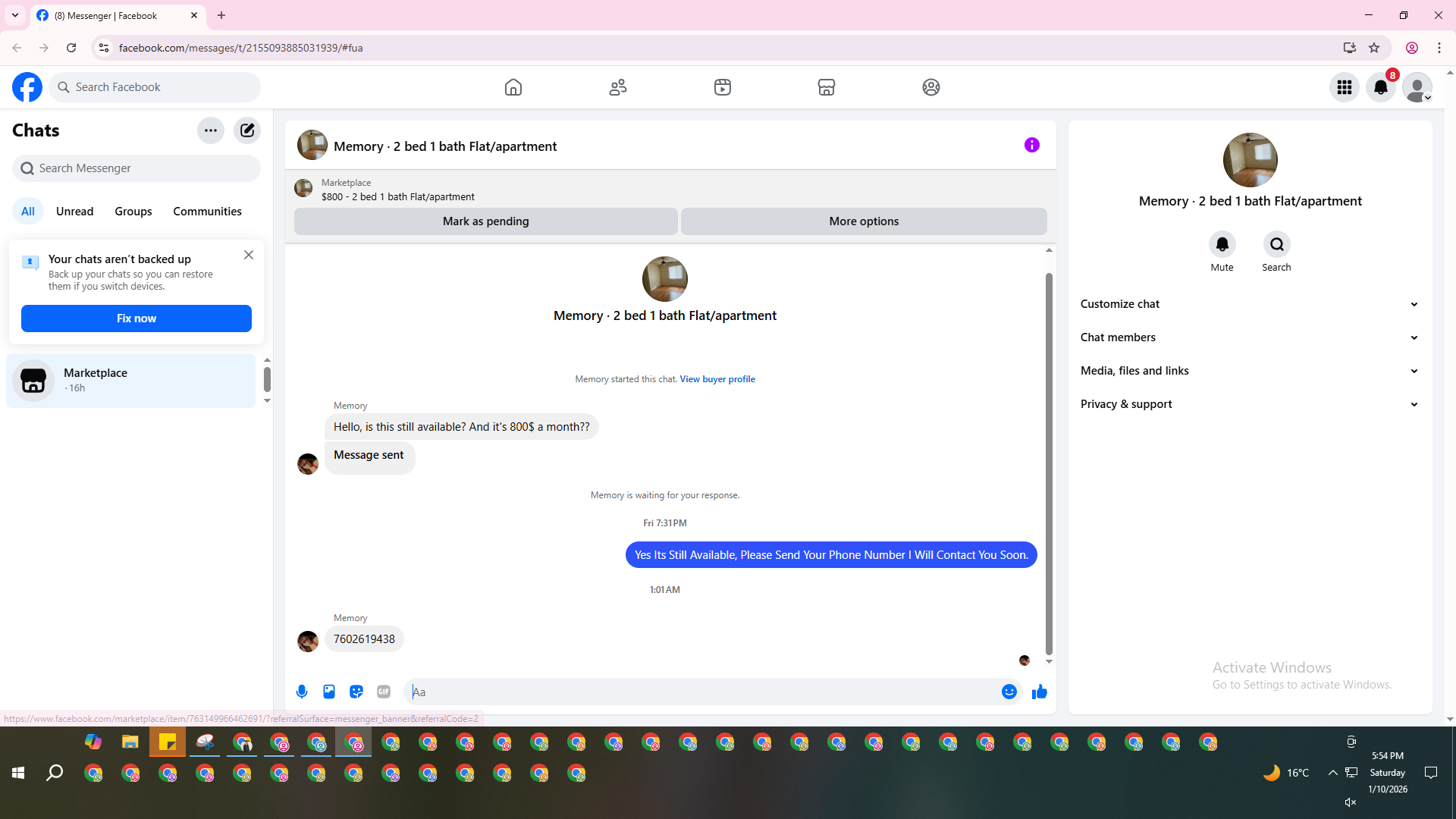
Task: Open notifications bell with badge
Action: [1381, 87]
